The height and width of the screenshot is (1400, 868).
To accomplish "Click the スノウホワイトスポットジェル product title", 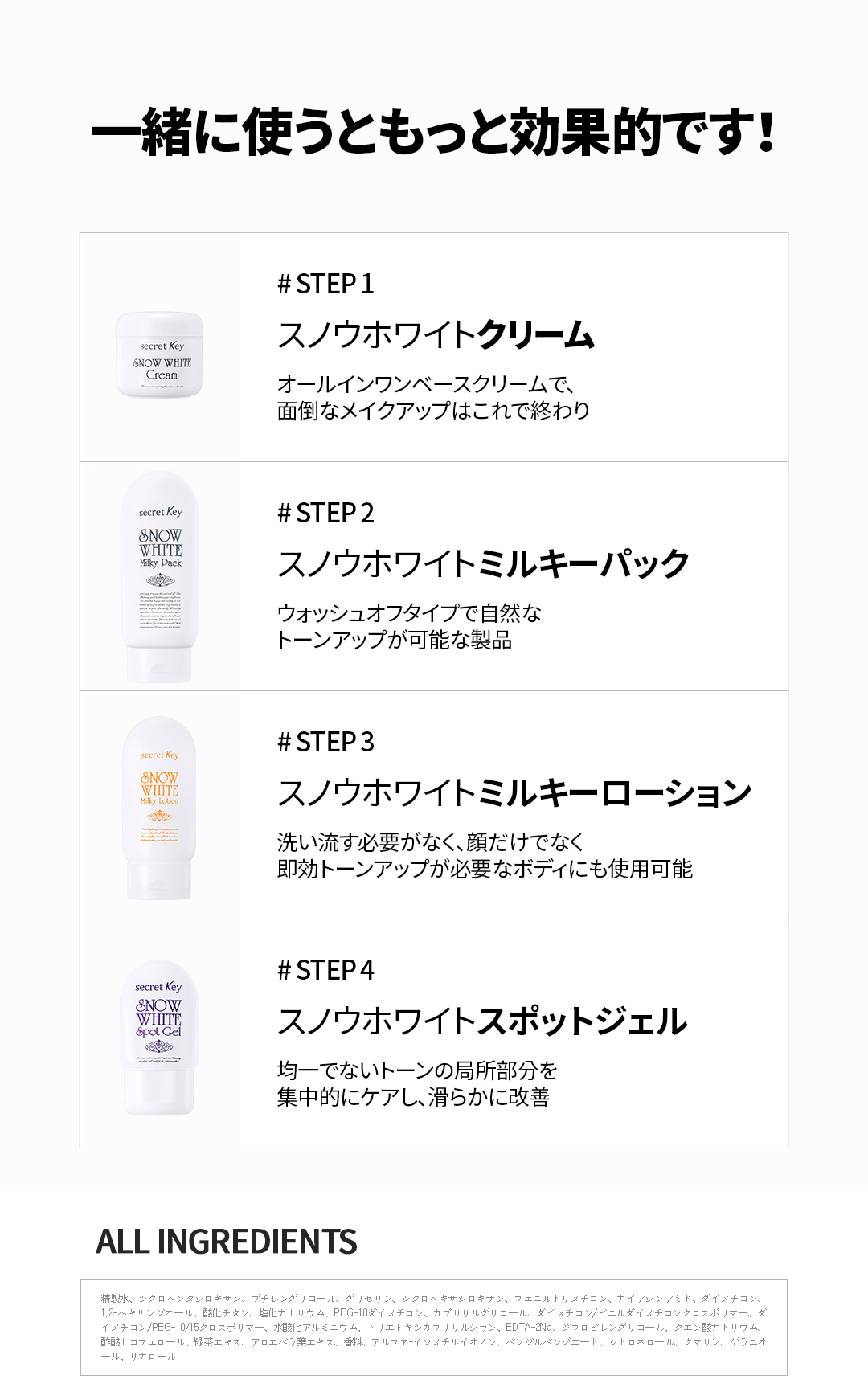I will click(482, 1021).
